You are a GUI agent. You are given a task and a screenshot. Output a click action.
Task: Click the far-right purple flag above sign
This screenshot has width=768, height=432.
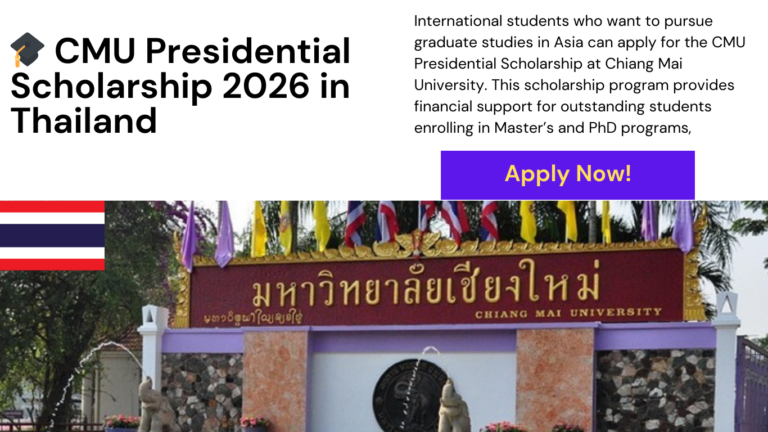683,228
